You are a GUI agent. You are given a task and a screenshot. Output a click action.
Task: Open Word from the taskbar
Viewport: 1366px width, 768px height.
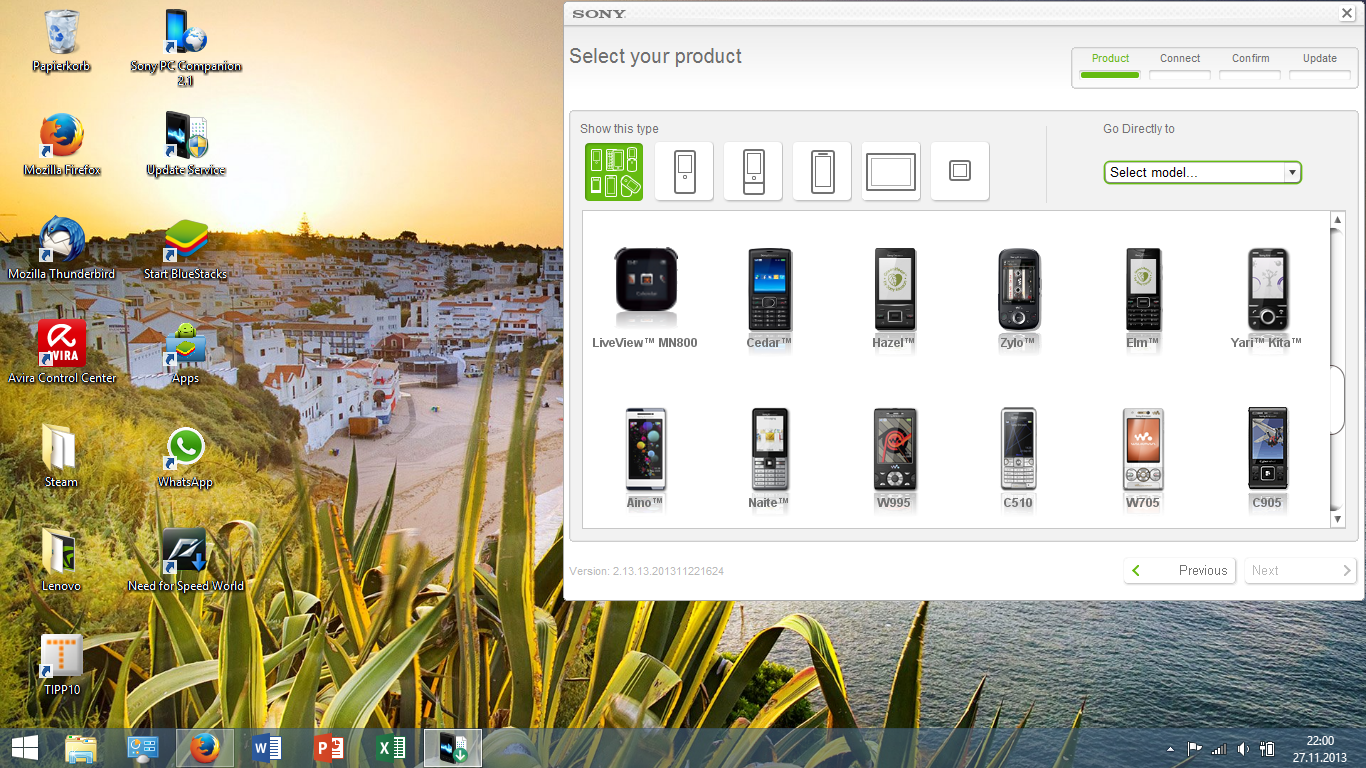267,748
